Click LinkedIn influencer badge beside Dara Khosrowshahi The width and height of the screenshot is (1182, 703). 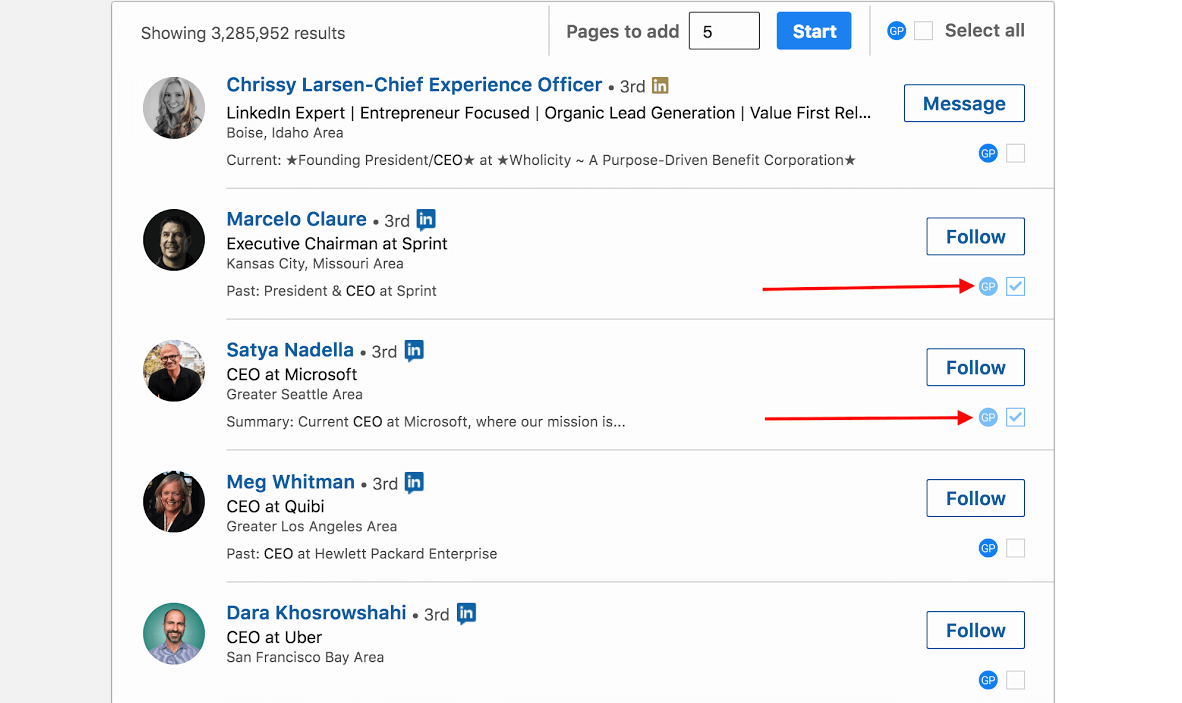[466, 613]
